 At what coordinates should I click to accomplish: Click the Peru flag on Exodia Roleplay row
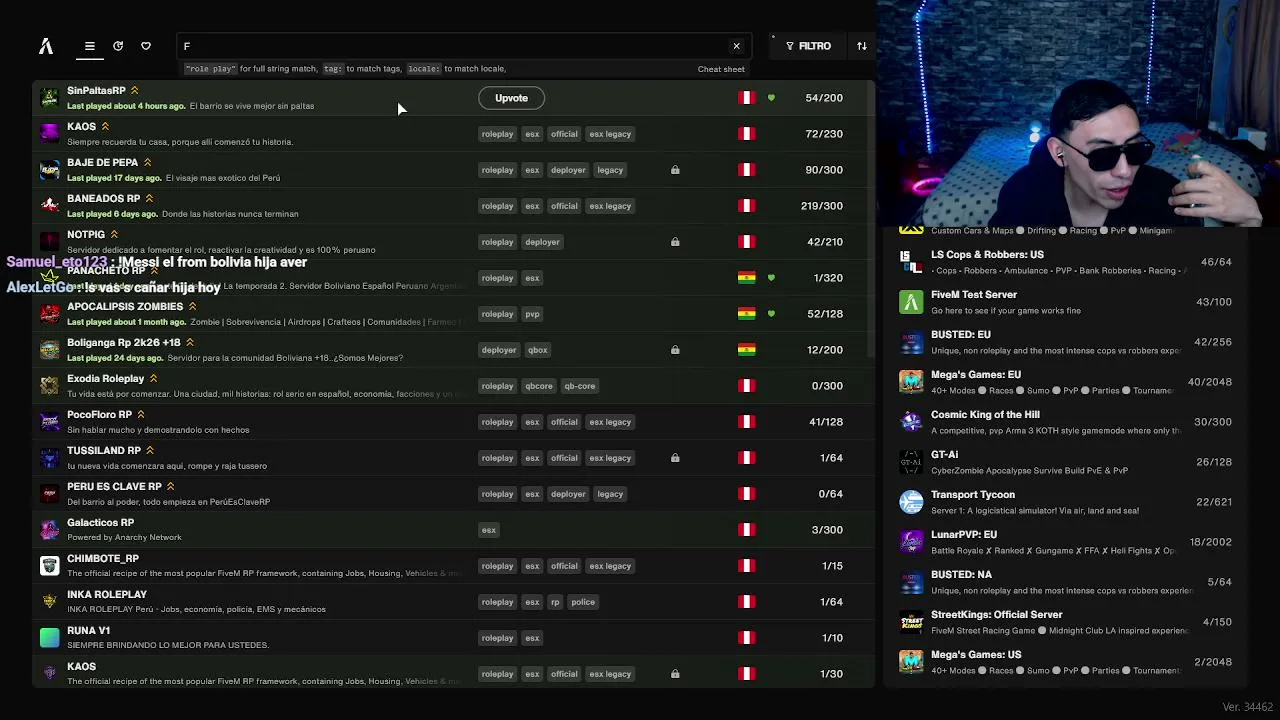coord(747,386)
